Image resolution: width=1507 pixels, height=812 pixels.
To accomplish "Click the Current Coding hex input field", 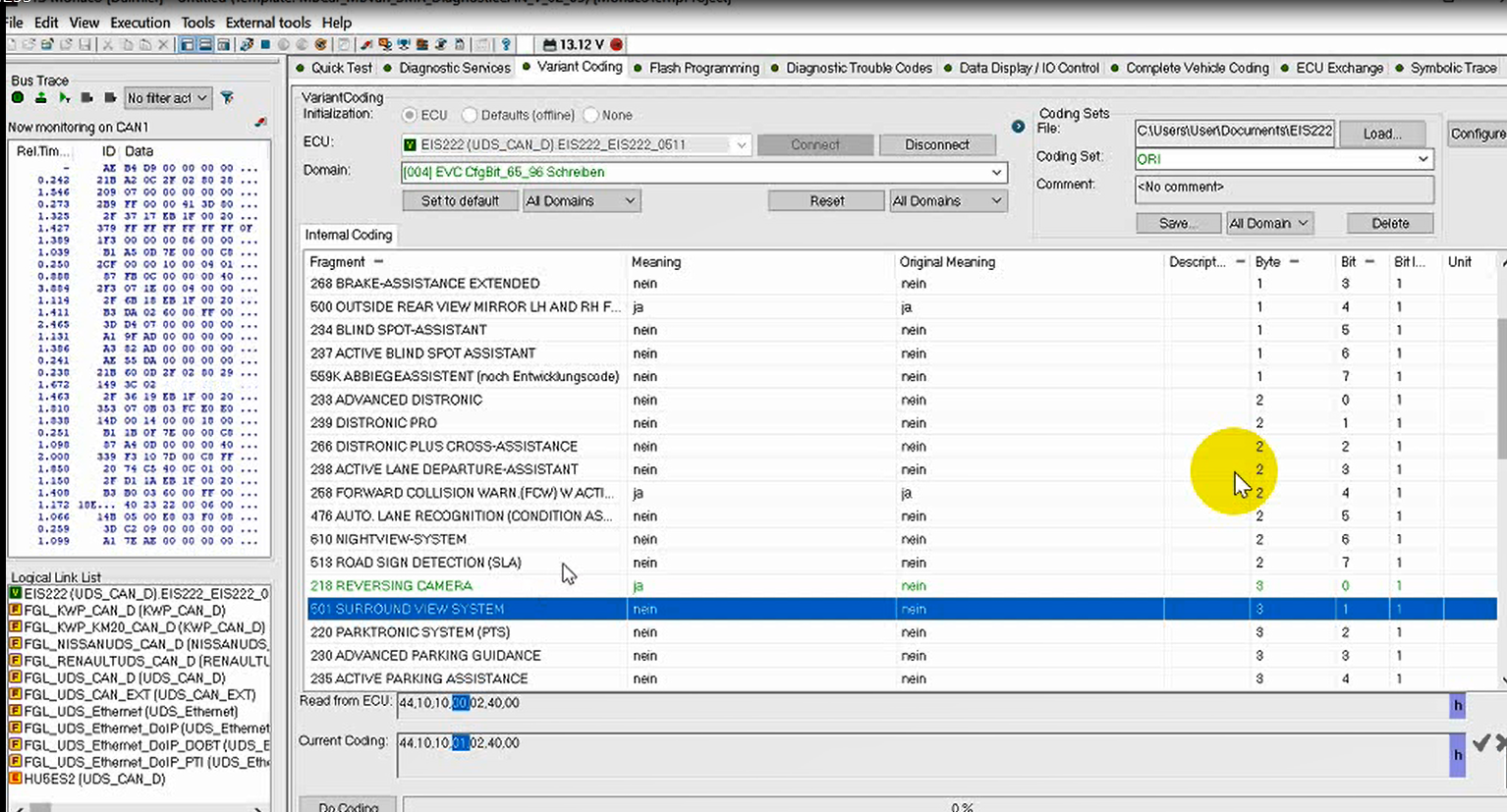I will [x=923, y=756].
